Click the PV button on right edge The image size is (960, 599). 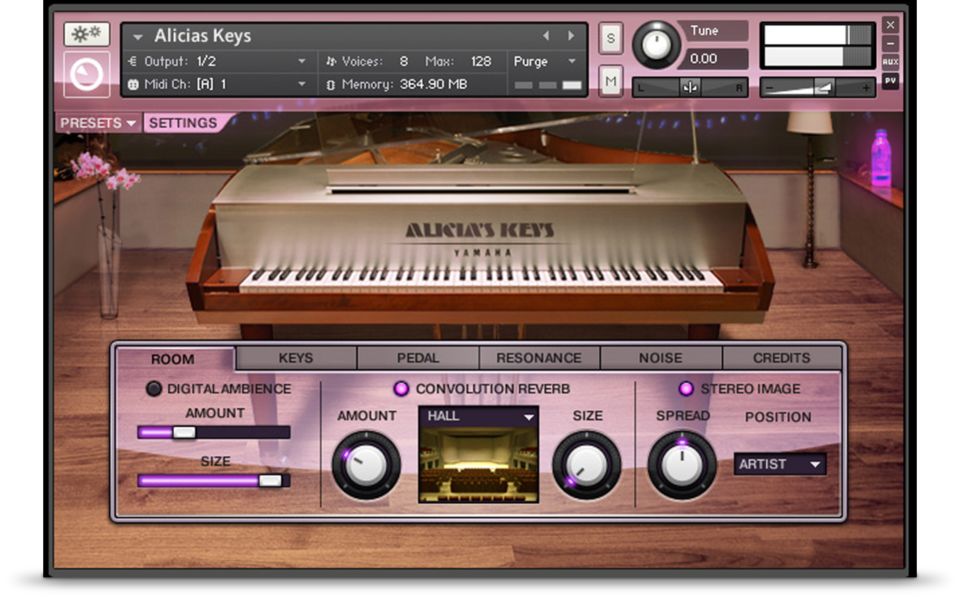coord(890,81)
